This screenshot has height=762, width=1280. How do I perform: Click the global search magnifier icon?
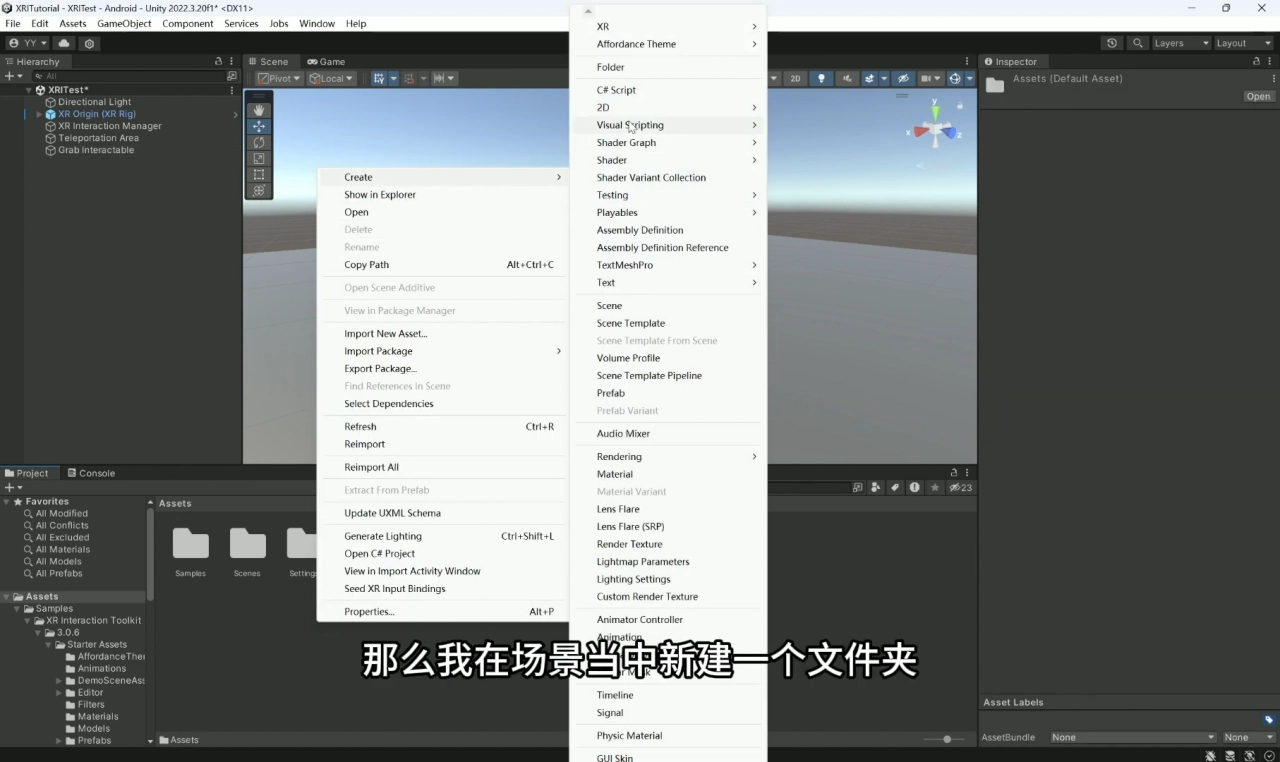click(x=1137, y=43)
